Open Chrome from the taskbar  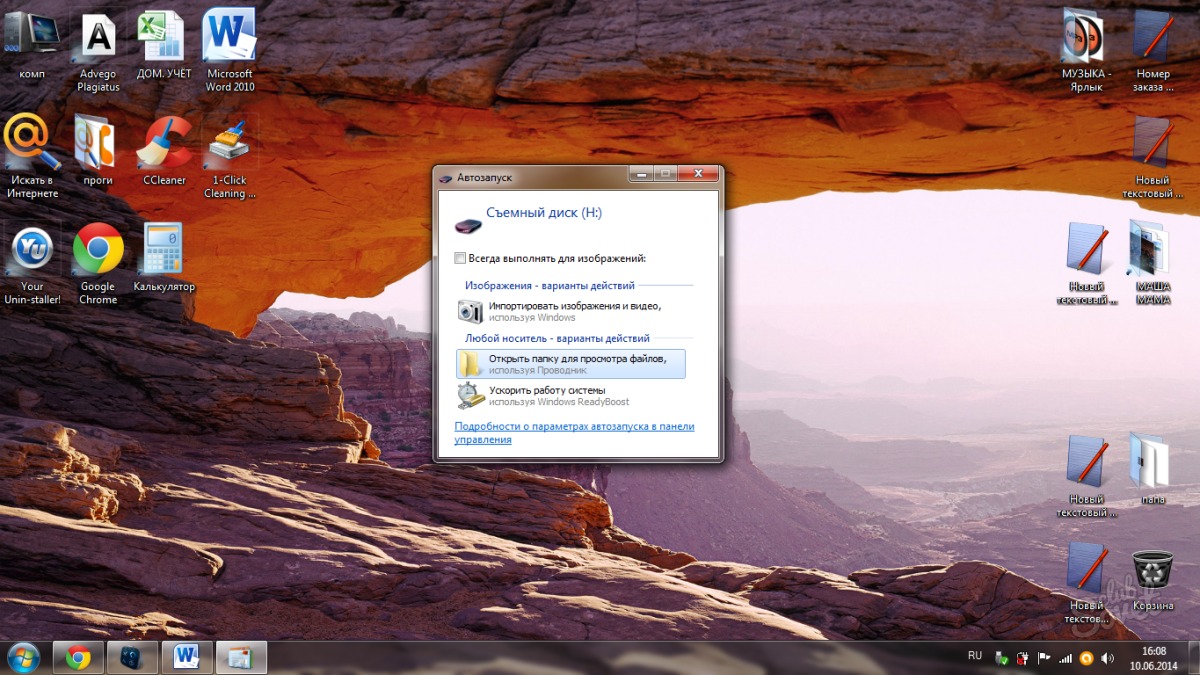pyautogui.click(x=79, y=657)
